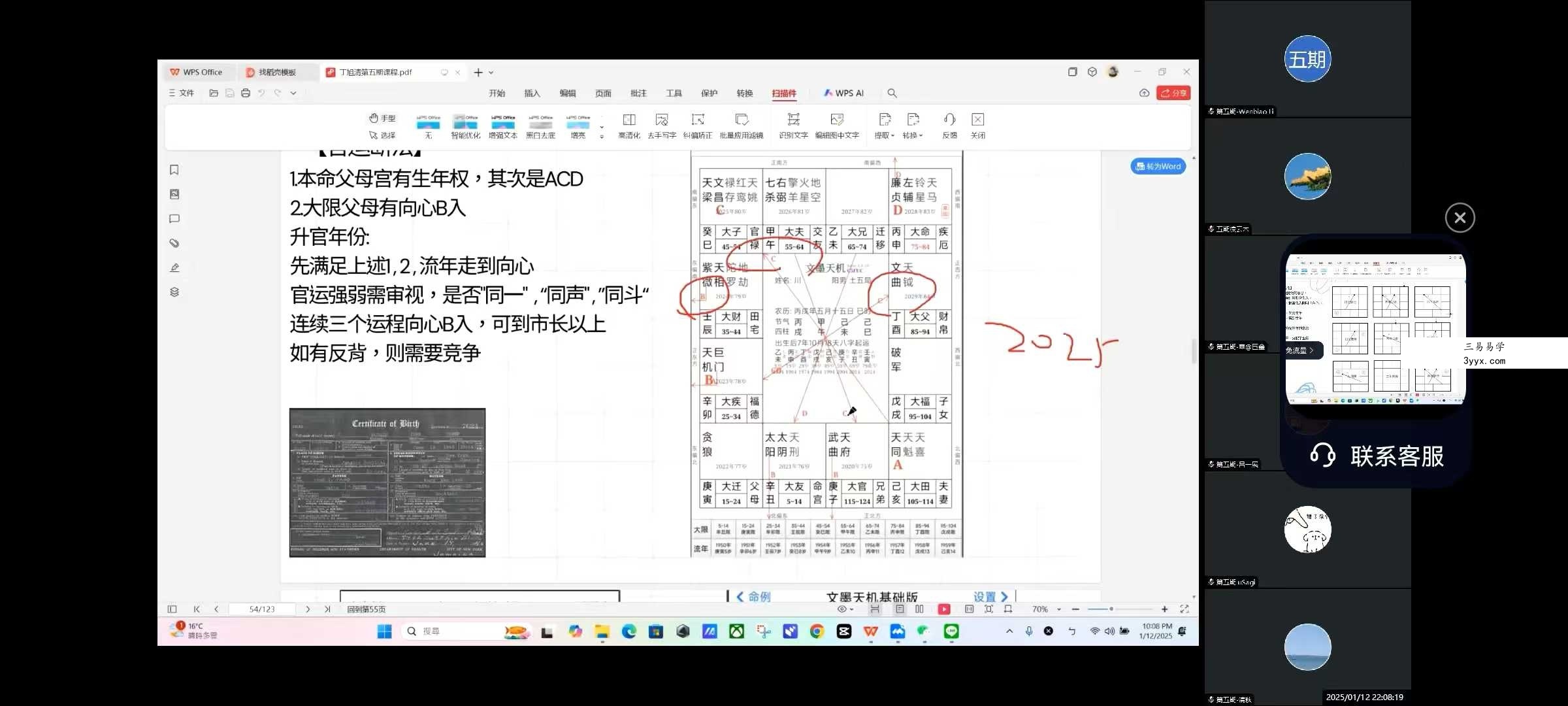Apply the 智能优化 scan filter
This screenshot has height=706, width=1568.
(x=465, y=127)
